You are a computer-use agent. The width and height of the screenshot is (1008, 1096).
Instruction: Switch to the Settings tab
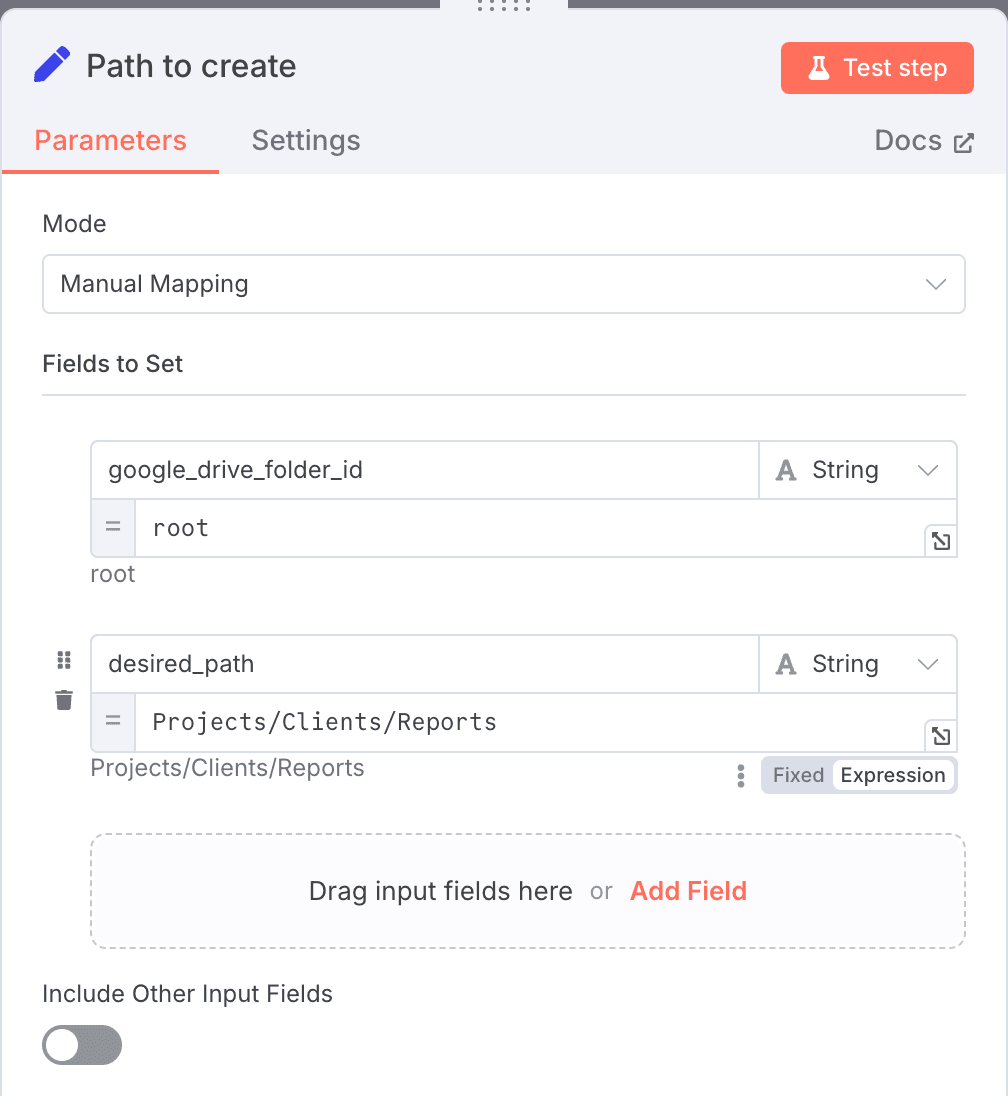(306, 140)
